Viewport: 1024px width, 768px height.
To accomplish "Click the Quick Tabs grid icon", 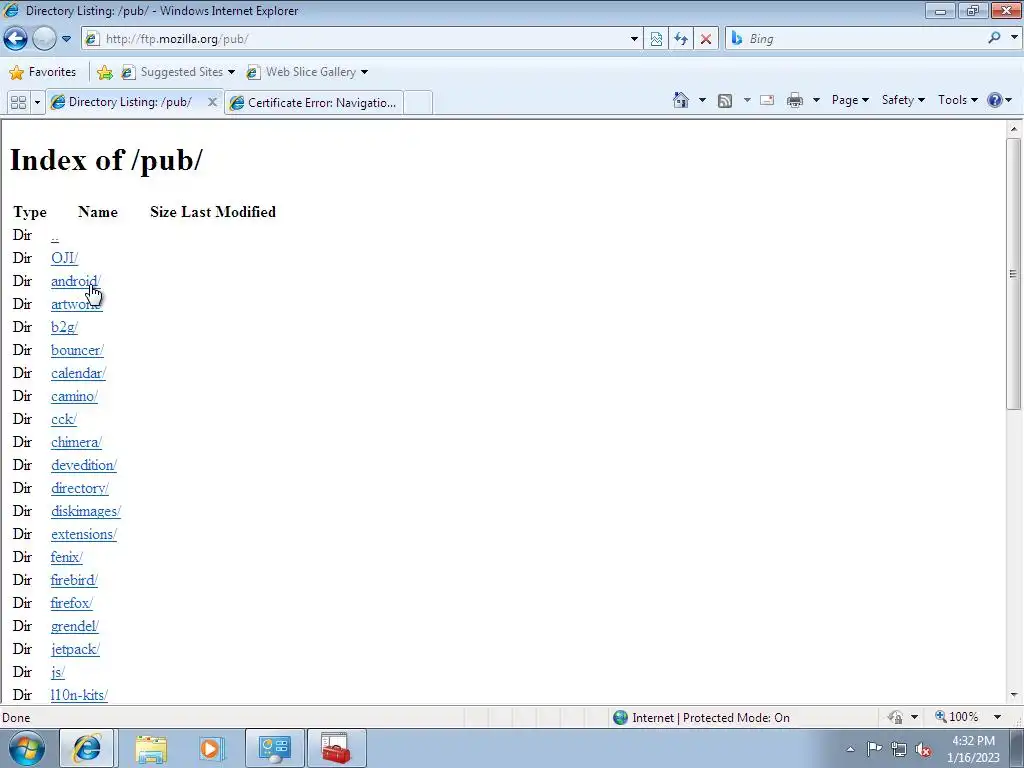I will point(18,103).
